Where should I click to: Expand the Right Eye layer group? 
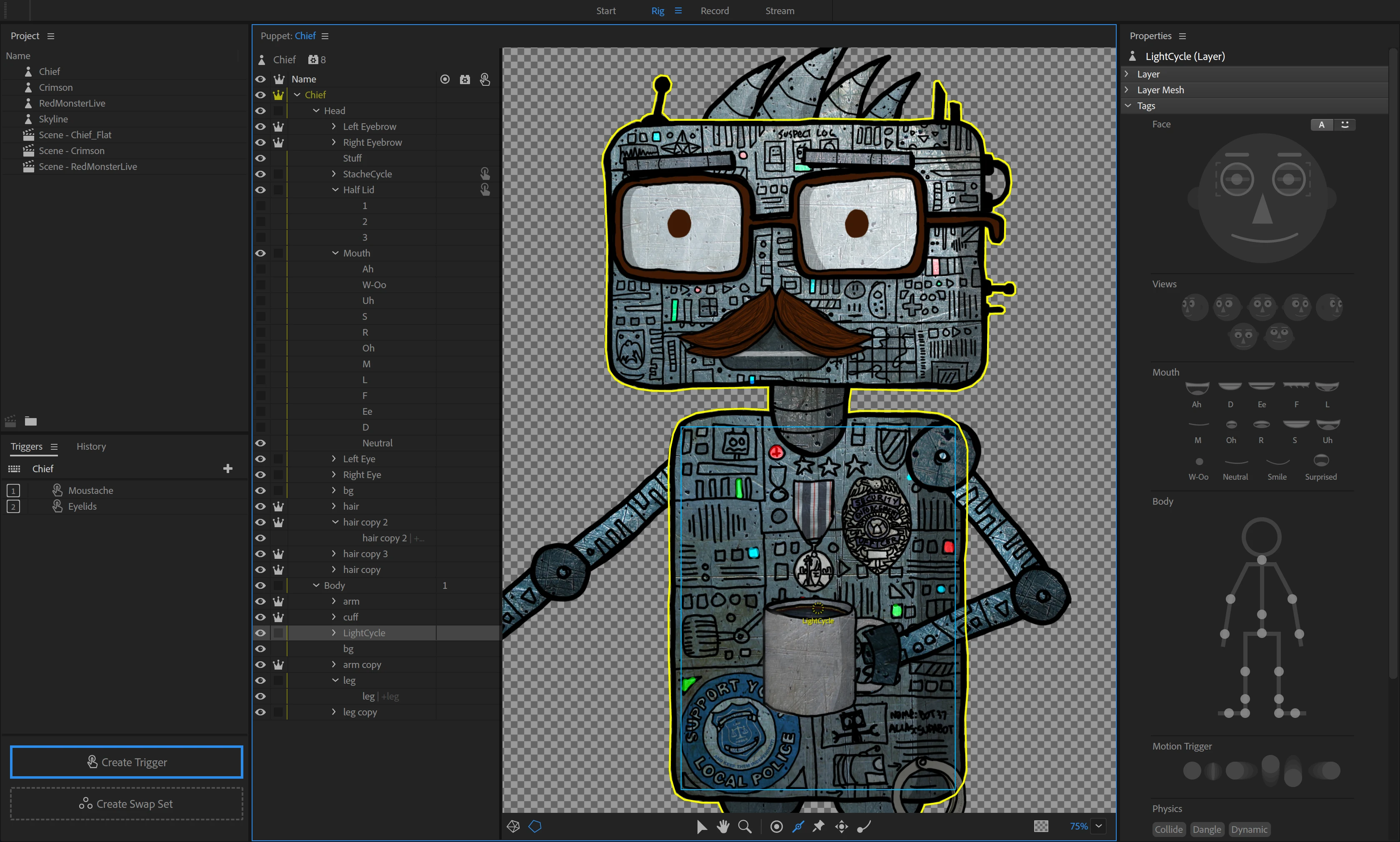[333, 474]
